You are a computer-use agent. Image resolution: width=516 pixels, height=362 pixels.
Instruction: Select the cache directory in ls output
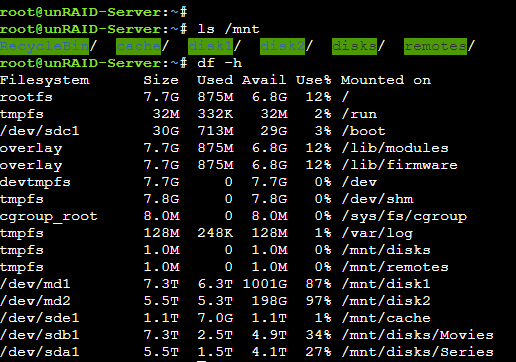pyautogui.click(x=139, y=46)
